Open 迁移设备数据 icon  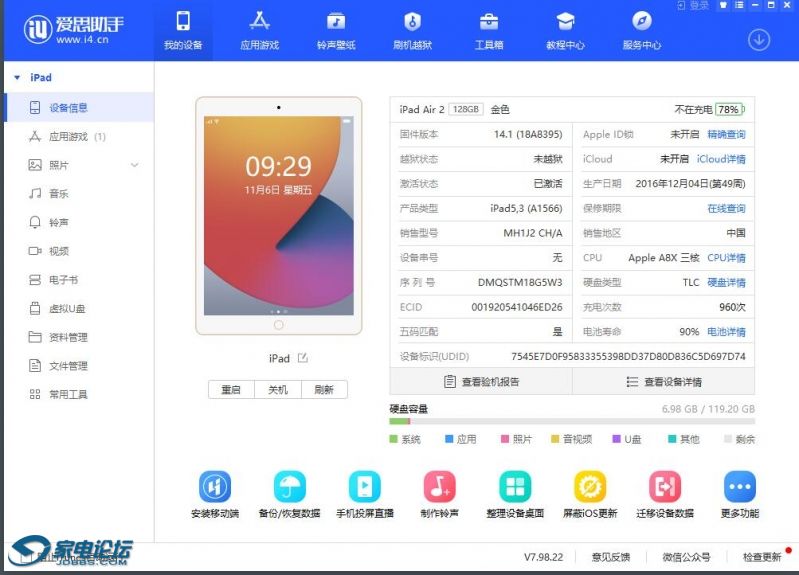tap(664, 487)
